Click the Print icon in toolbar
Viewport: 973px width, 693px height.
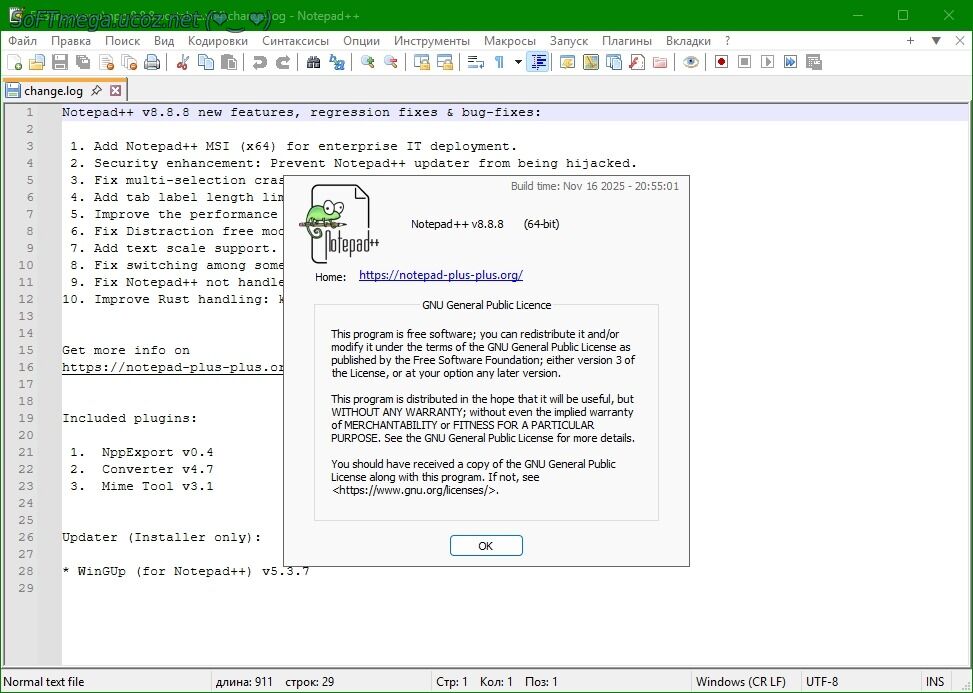[x=152, y=62]
